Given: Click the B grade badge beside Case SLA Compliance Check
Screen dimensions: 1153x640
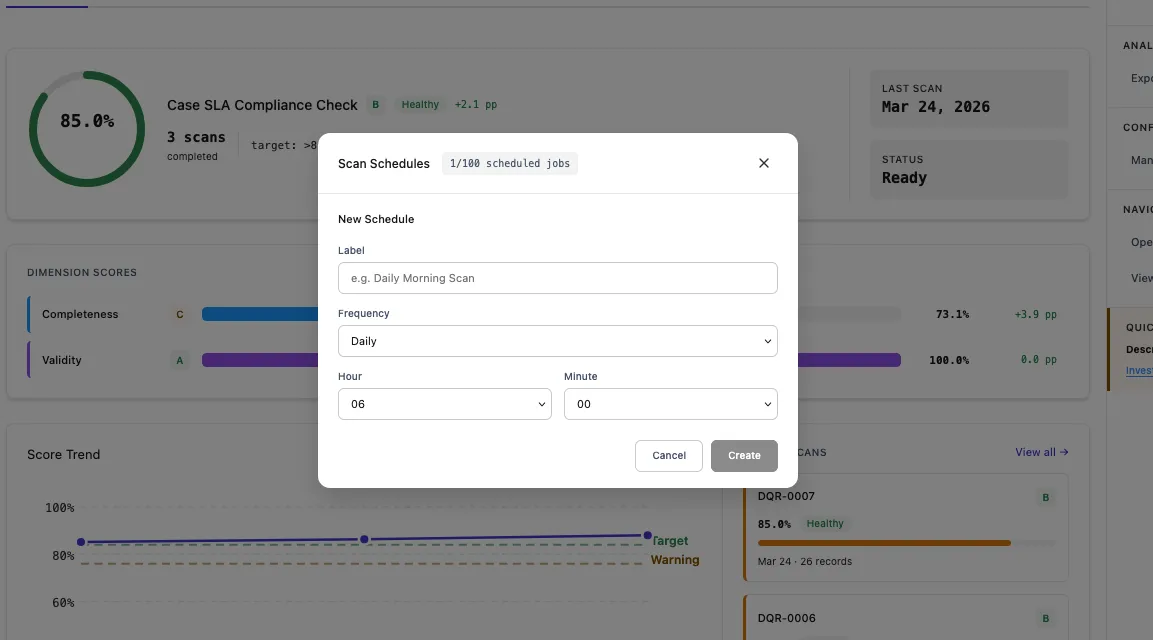Looking at the screenshot, I should tap(375, 104).
